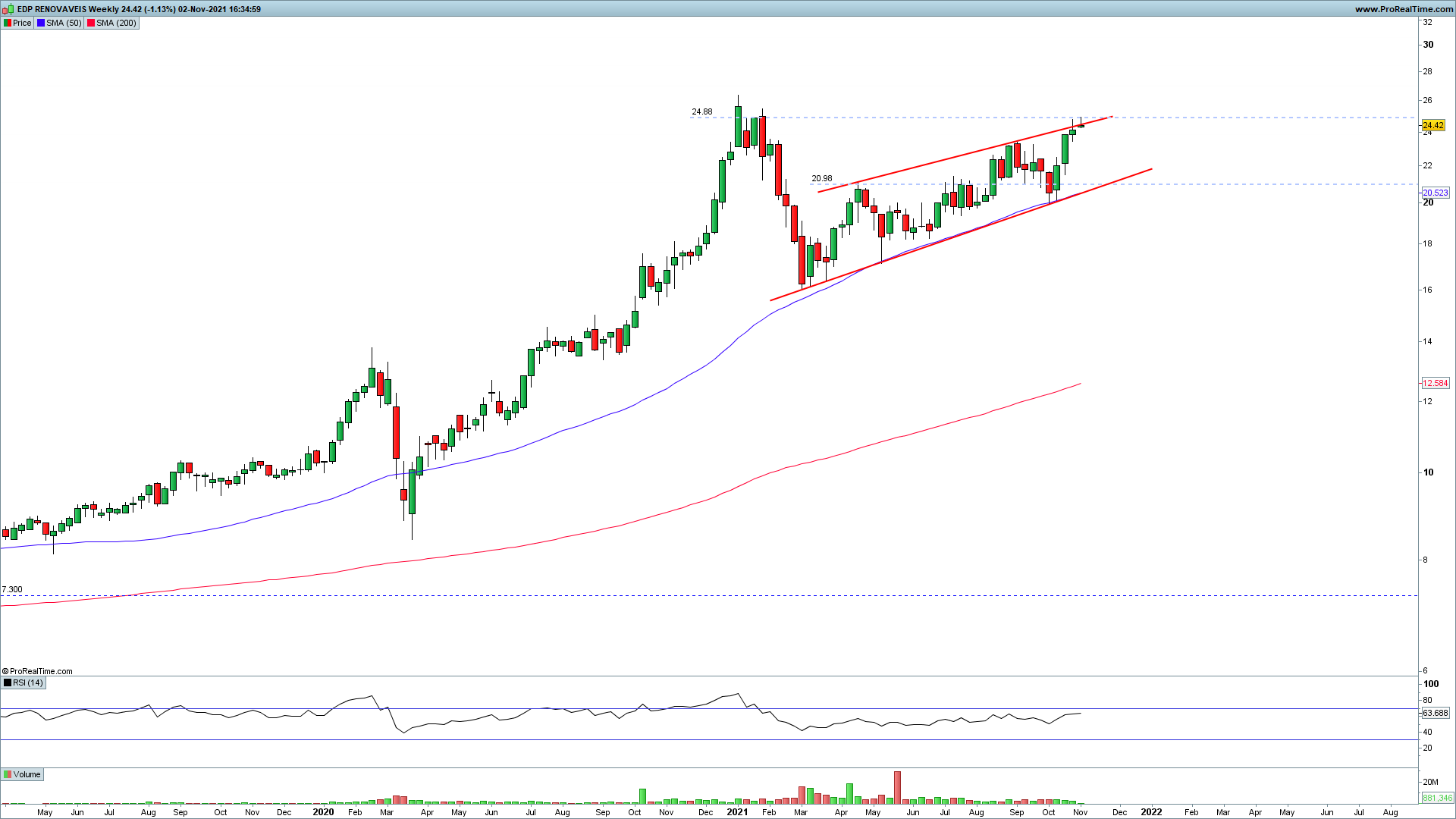Click the 63.688 RSI value tag
Viewport: 1456px width, 819px height.
(x=1435, y=713)
